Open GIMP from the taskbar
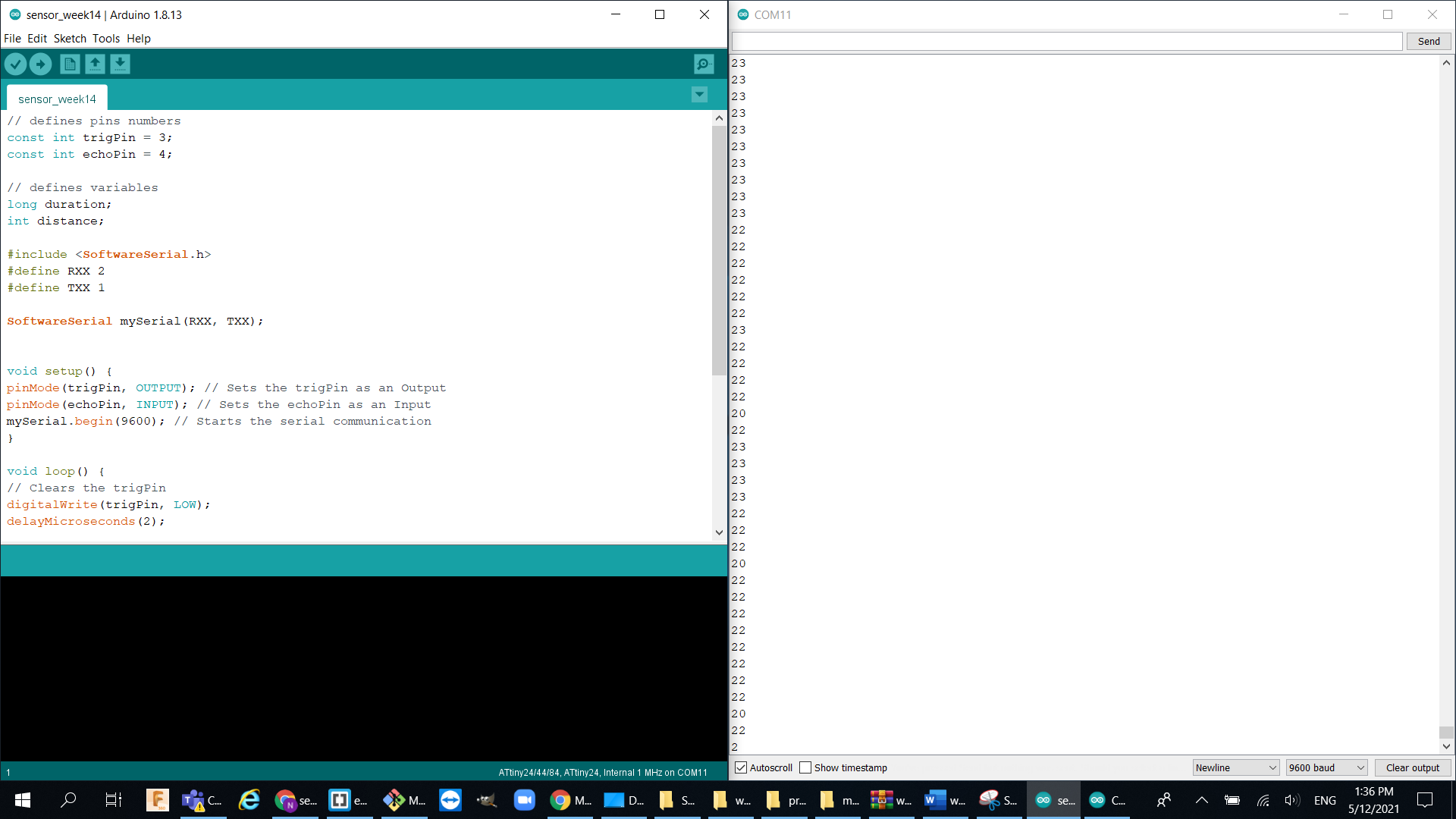 coord(486,800)
